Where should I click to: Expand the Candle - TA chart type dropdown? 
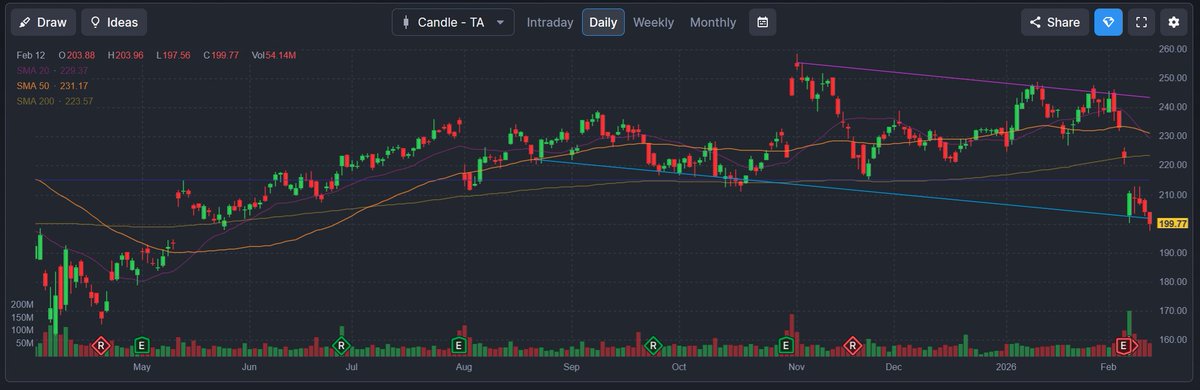453,22
